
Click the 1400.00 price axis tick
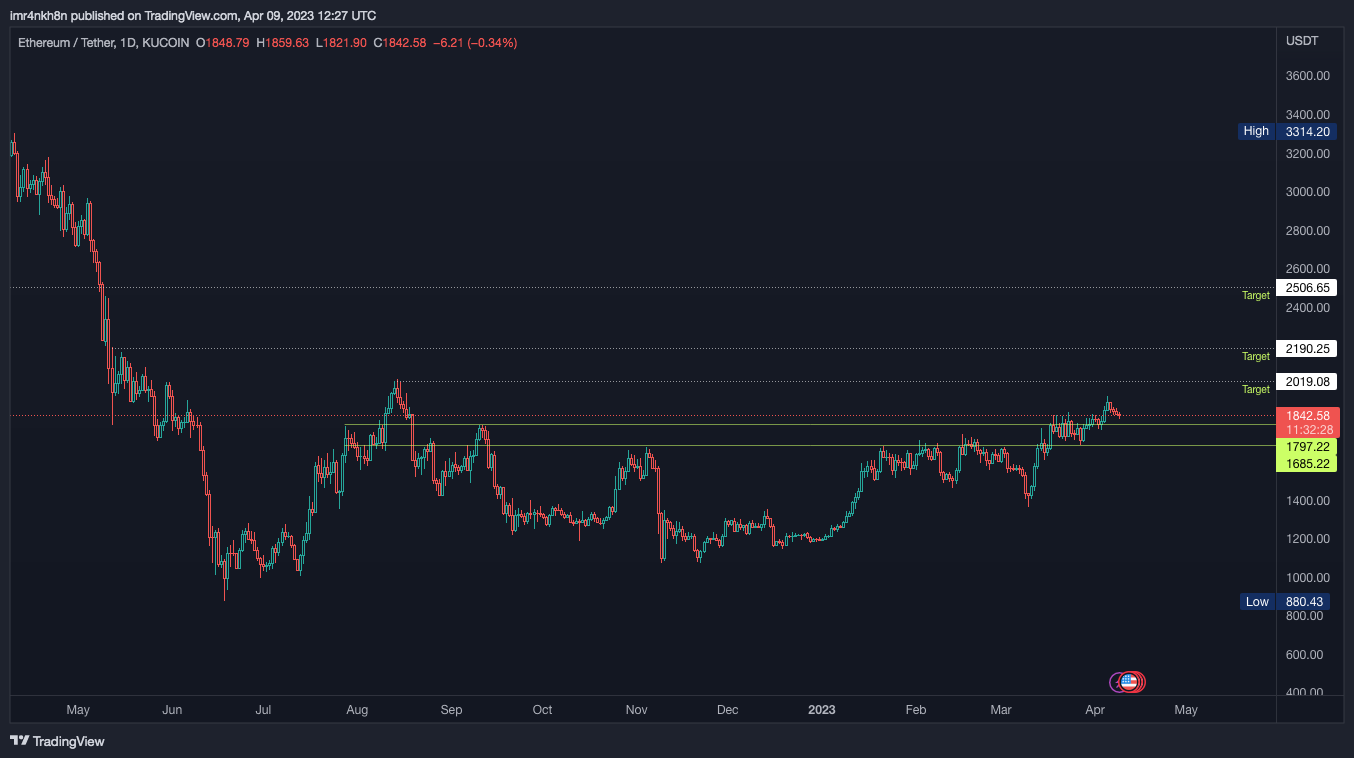point(1307,501)
